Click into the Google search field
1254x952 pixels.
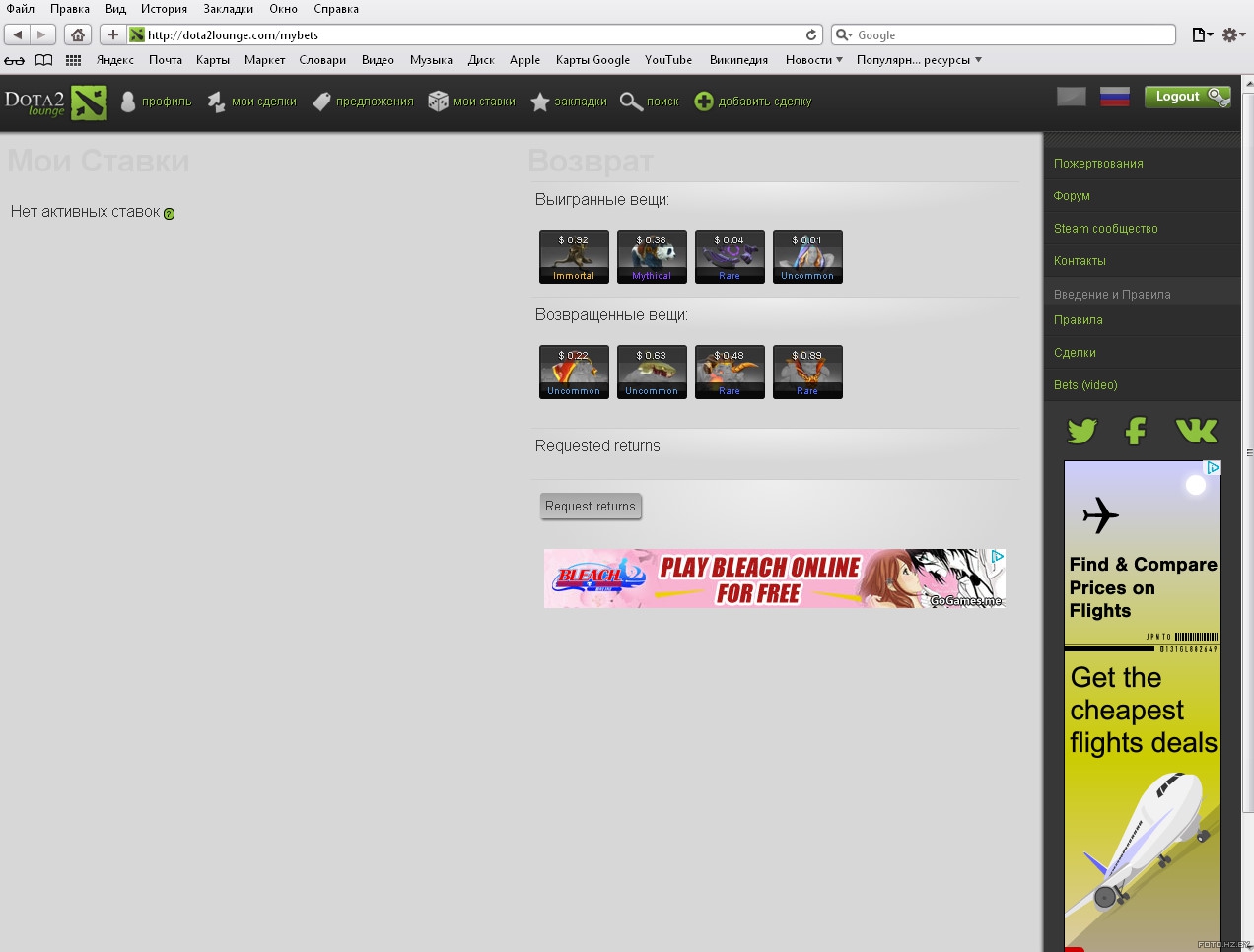click(1004, 34)
